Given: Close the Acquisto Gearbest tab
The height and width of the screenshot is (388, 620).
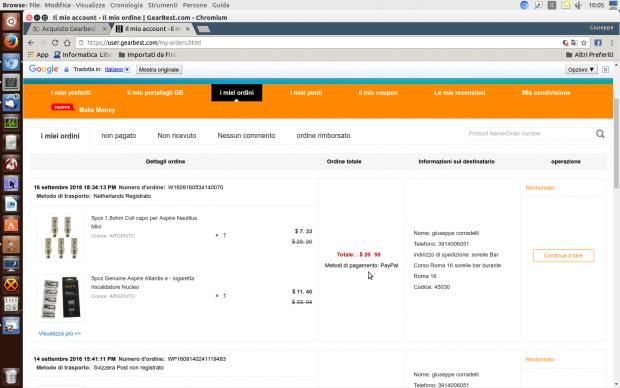Looking at the screenshot, I should (x=104, y=29).
